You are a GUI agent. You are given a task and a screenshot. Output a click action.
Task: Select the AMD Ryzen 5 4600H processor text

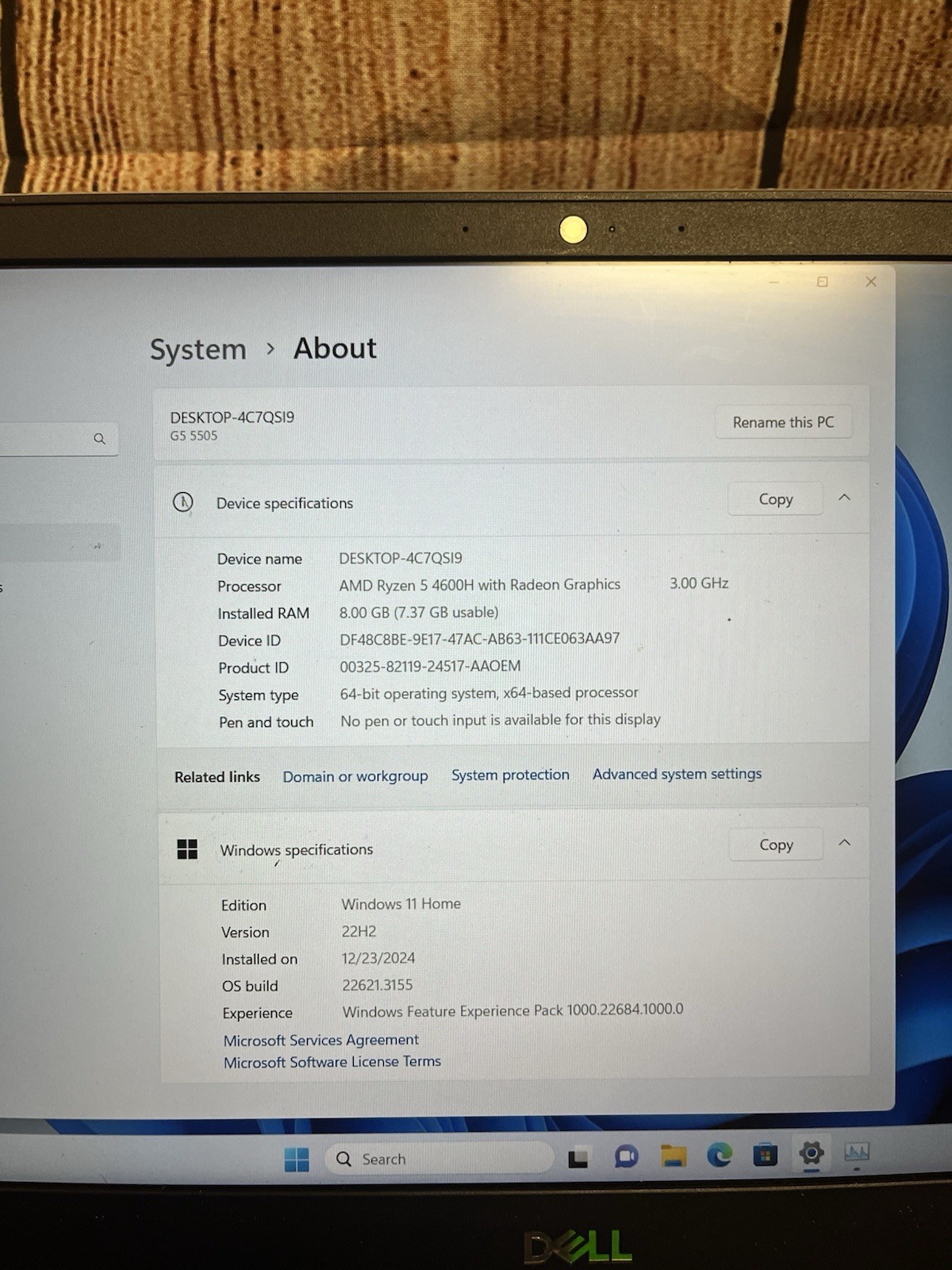click(480, 585)
